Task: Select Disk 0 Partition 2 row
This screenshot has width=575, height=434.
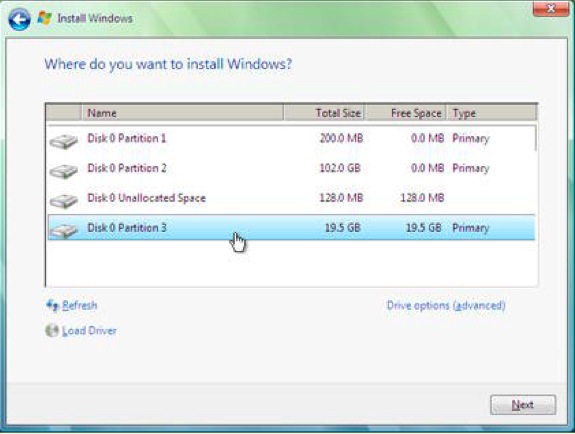Action: point(291,168)
